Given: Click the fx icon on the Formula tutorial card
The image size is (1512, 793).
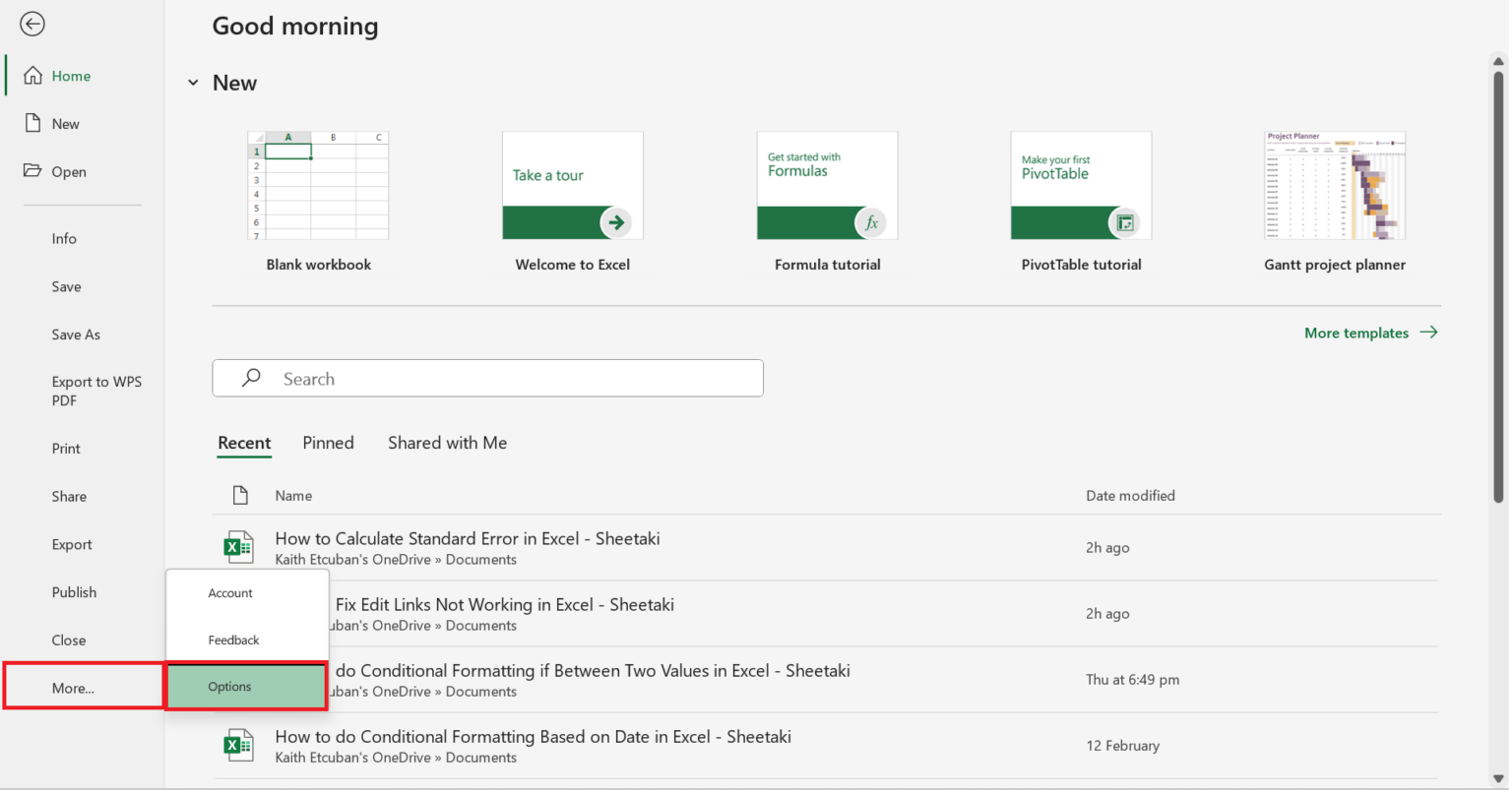Looking at the screenshot, I should [x=871, y=222].
